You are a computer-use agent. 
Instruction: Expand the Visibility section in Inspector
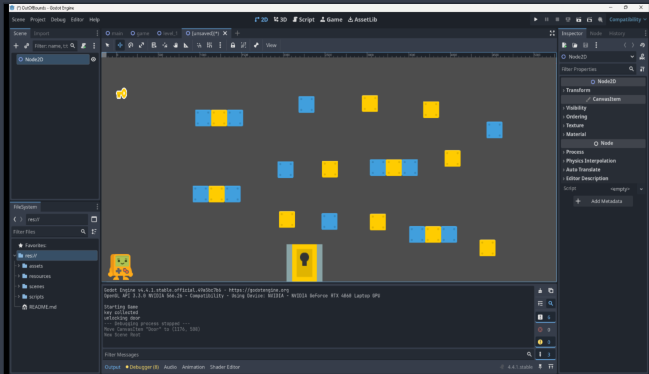603,108
